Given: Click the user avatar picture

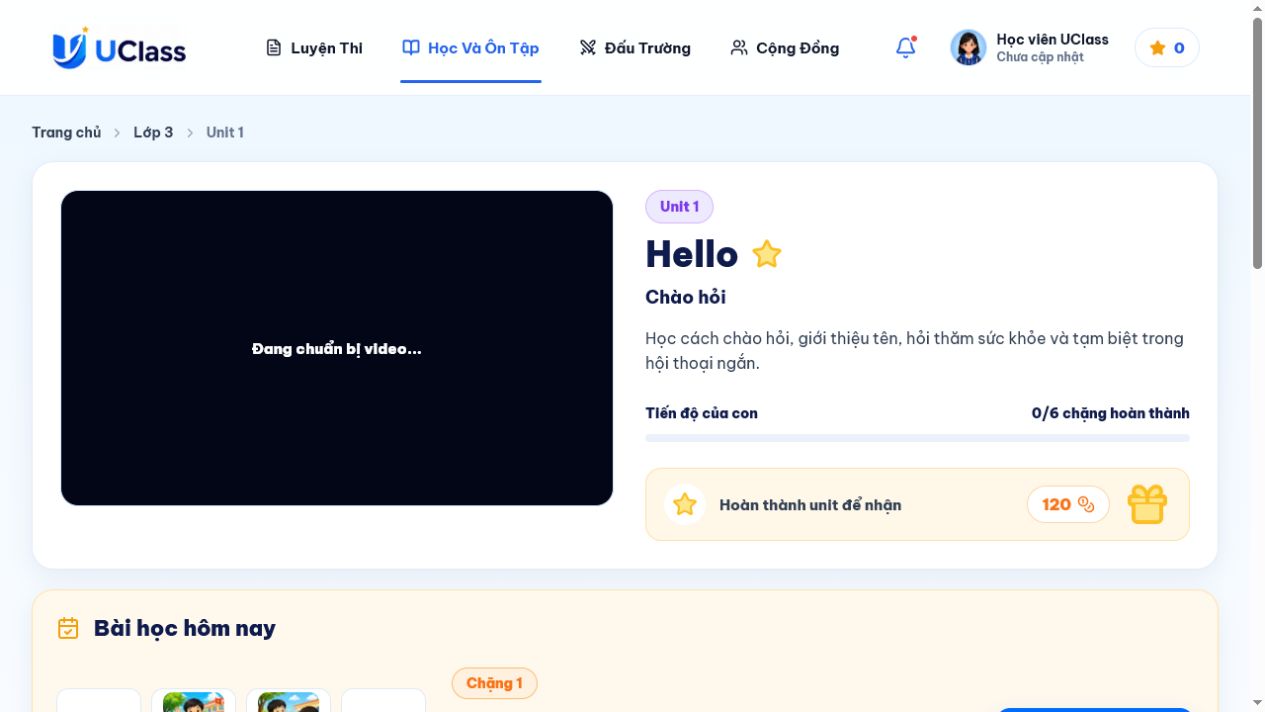Looking at the screenshot, I should (968, 47).
